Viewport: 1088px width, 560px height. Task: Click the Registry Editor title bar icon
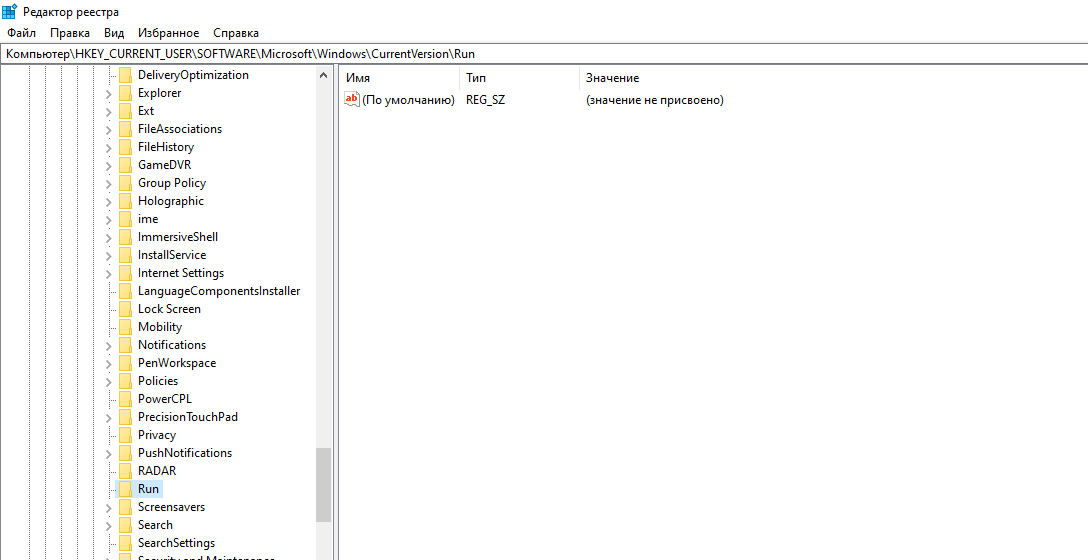(9, 11)
